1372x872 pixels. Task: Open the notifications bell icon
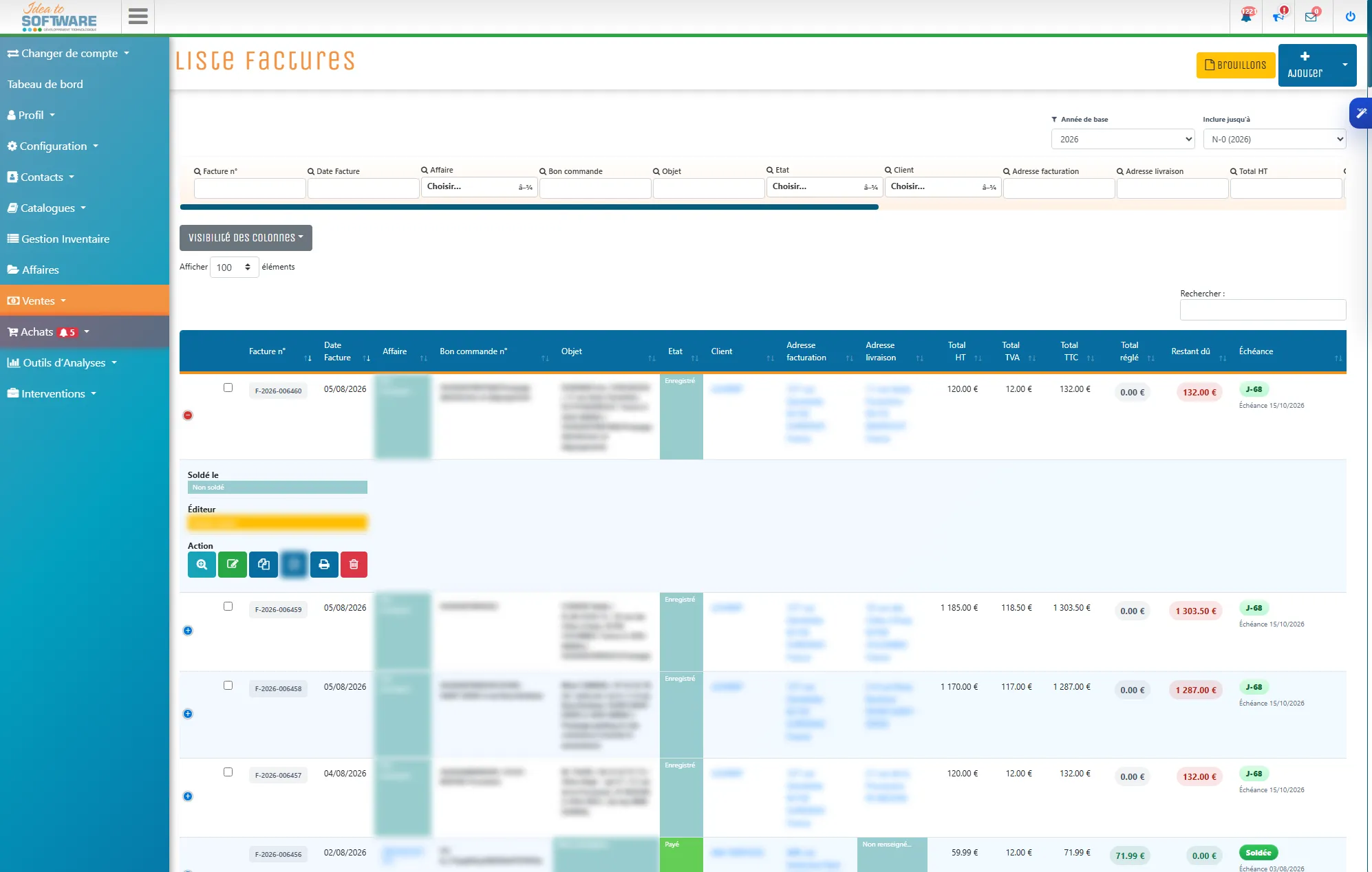coord(1246,17)
